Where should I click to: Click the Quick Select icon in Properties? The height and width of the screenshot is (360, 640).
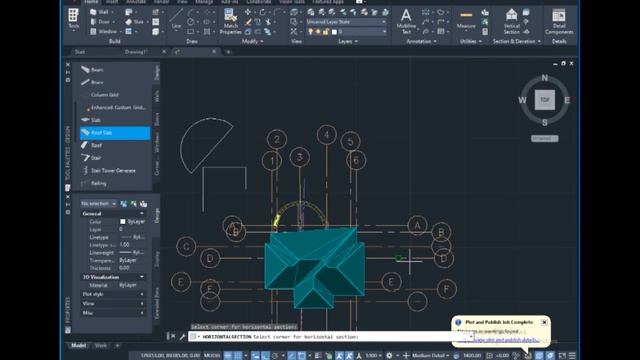(x=143, y=204)
